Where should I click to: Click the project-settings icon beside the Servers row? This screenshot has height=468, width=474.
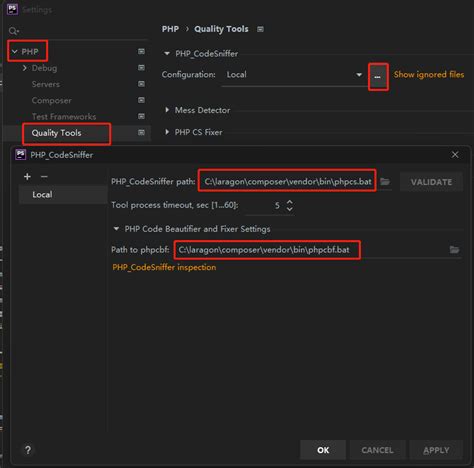click(141, 84)
